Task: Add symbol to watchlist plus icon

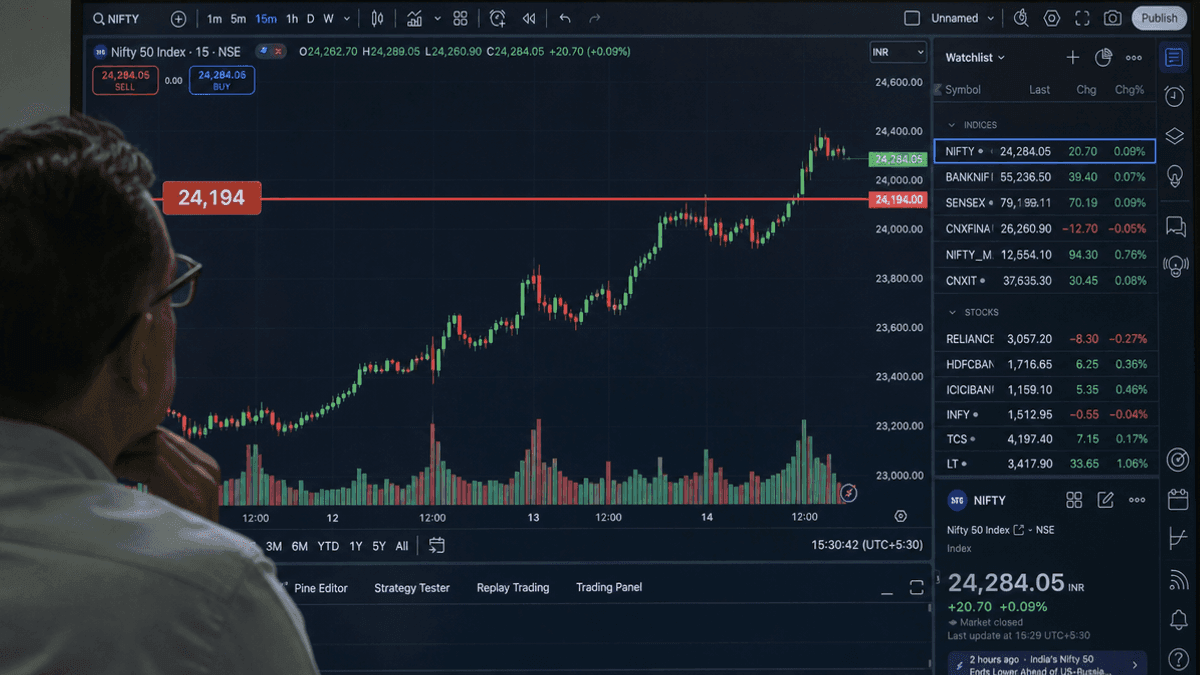Action: 1073,58
